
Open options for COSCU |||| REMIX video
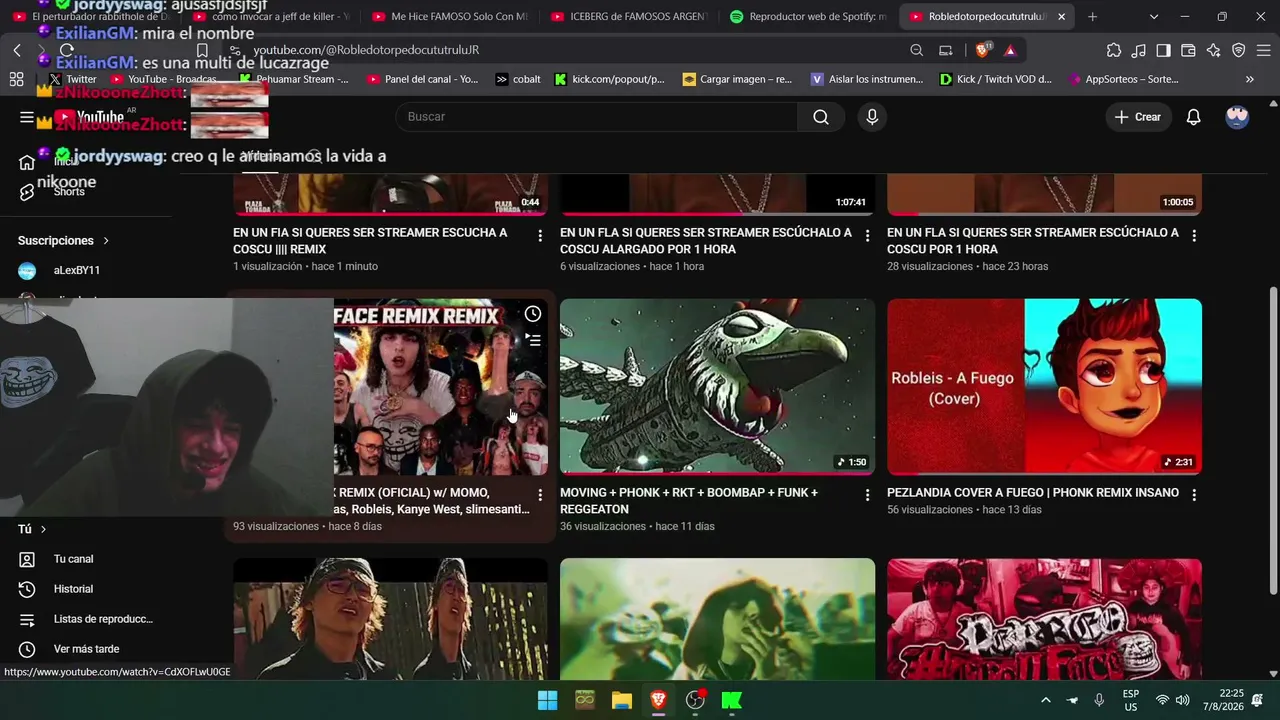540,236
